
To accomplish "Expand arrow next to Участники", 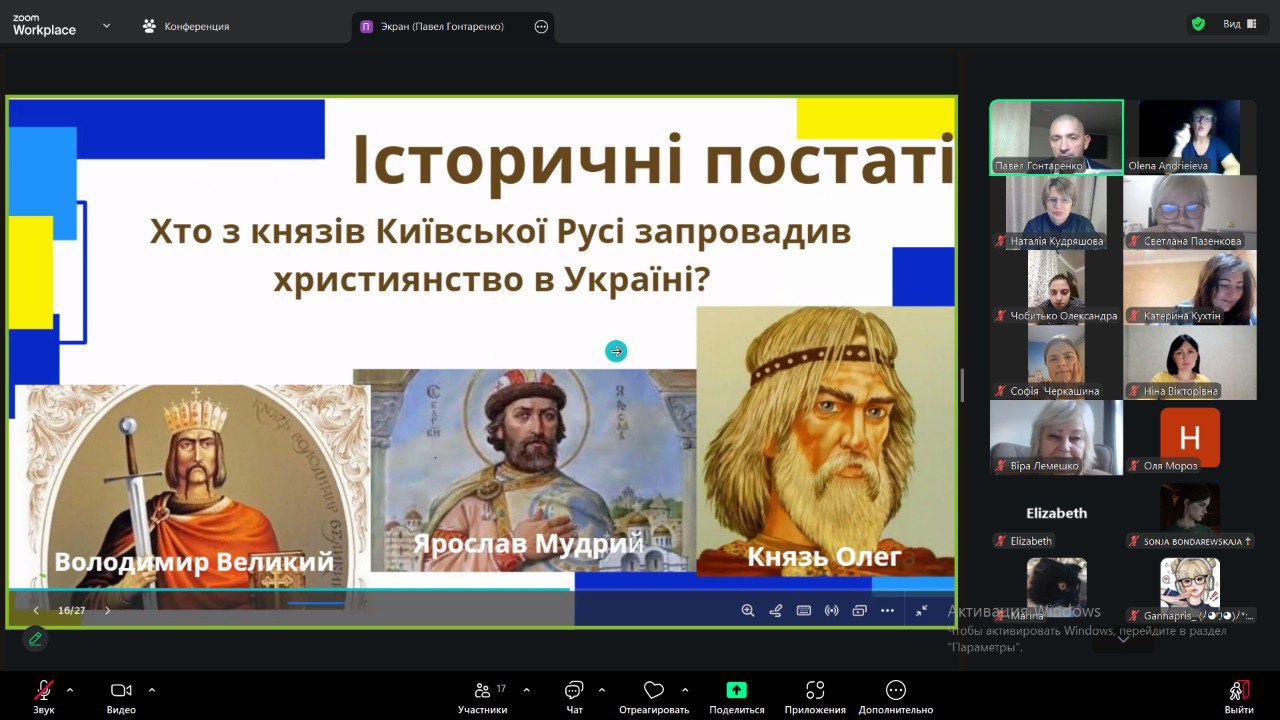I will coord(527,690).
